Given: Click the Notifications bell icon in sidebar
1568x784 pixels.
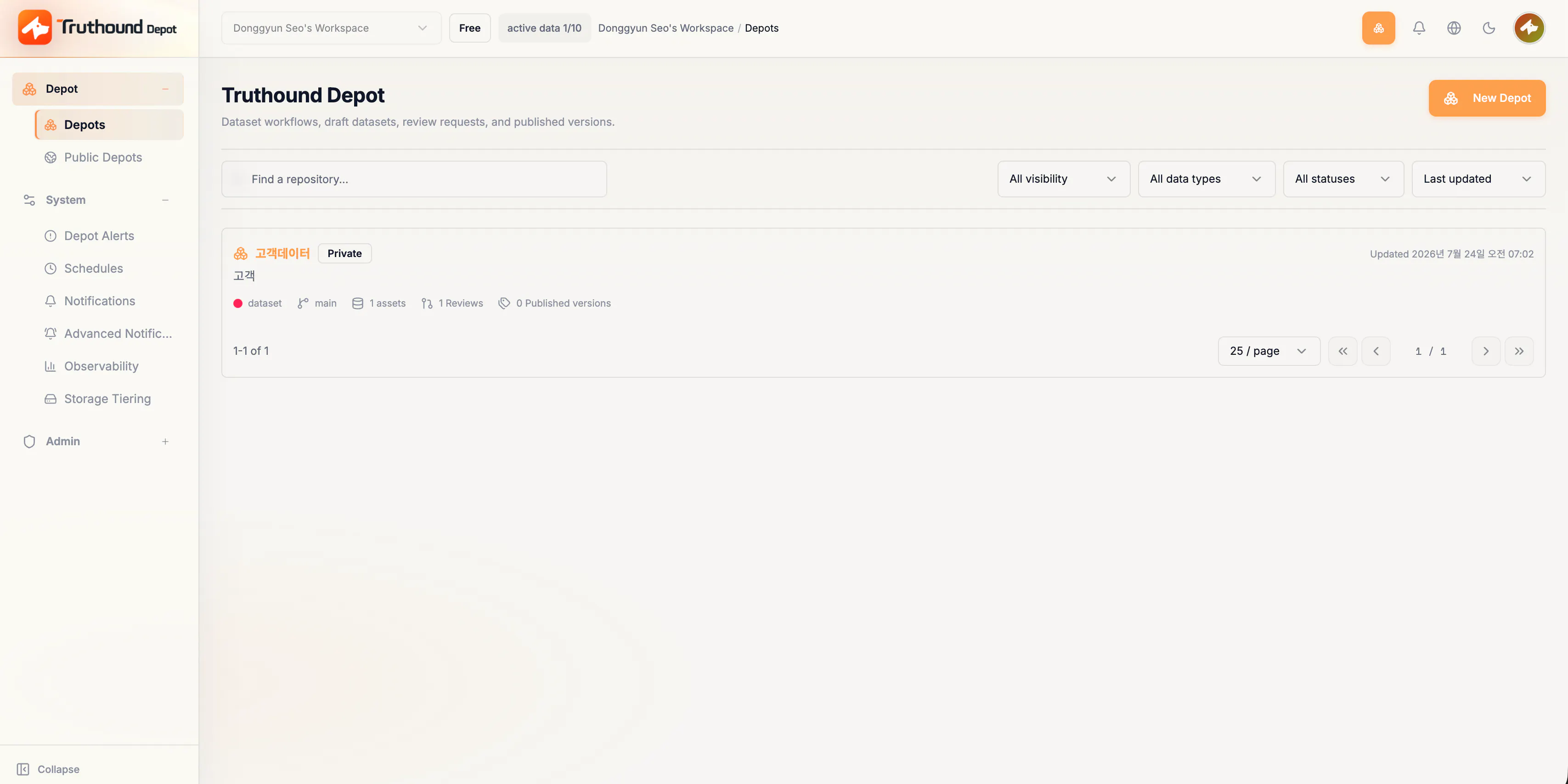Looking at the screenshot, I should click(51, 301).
